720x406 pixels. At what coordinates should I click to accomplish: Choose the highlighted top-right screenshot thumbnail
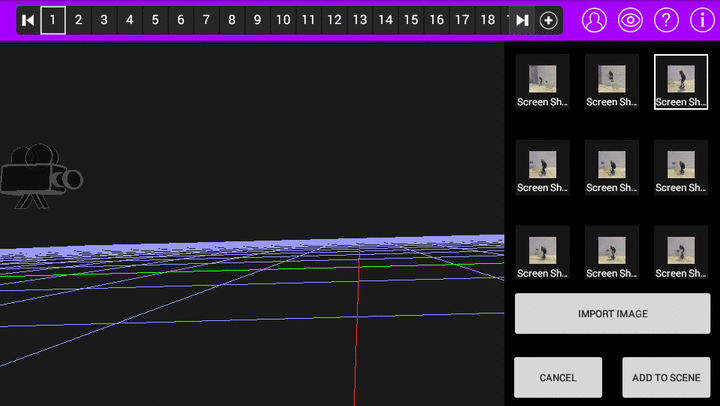[x=681, y=81]
